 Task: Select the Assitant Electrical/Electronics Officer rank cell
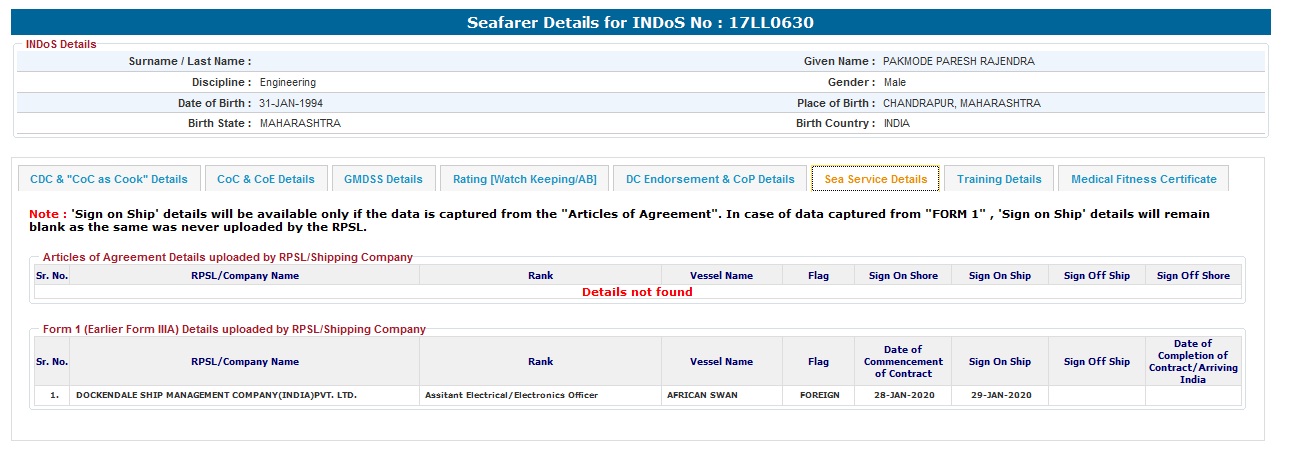(511, 395)
